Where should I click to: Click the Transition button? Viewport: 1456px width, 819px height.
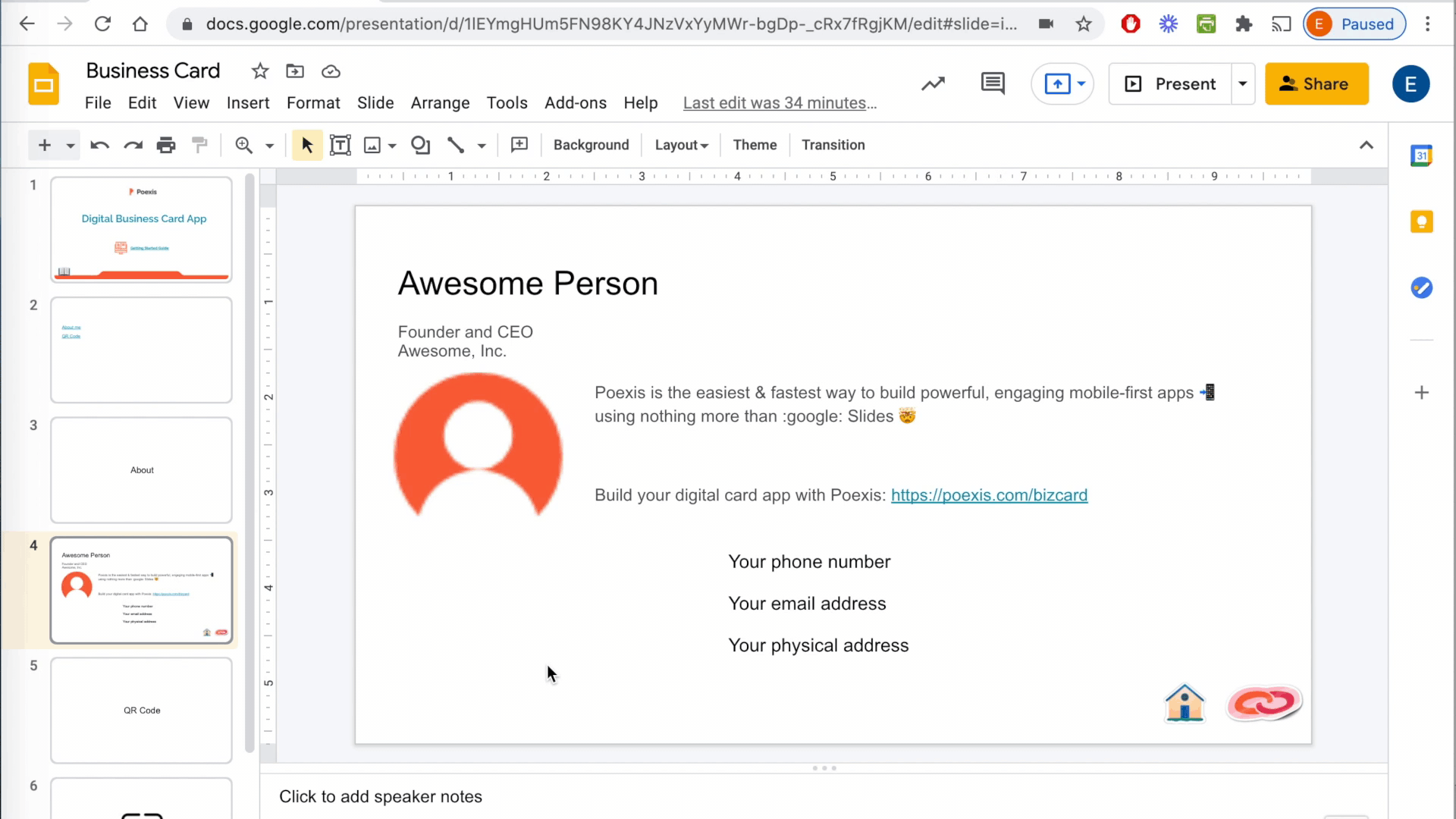[833, 145]
